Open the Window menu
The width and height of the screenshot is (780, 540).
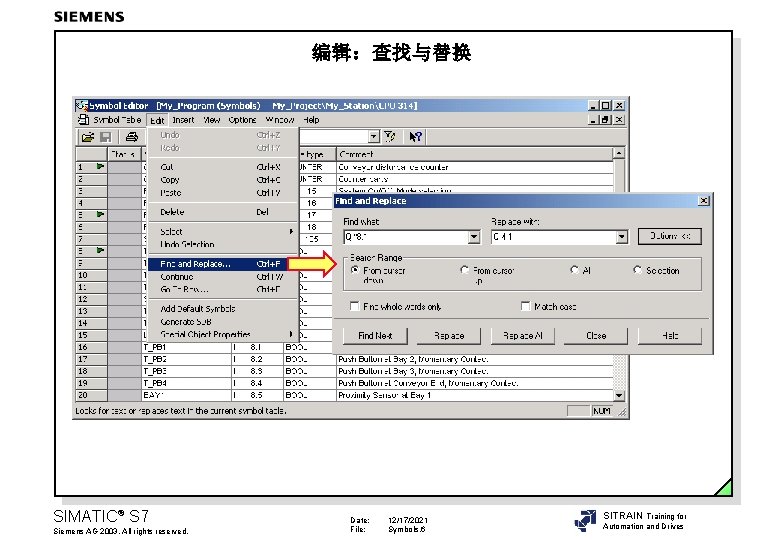(280, 120)
